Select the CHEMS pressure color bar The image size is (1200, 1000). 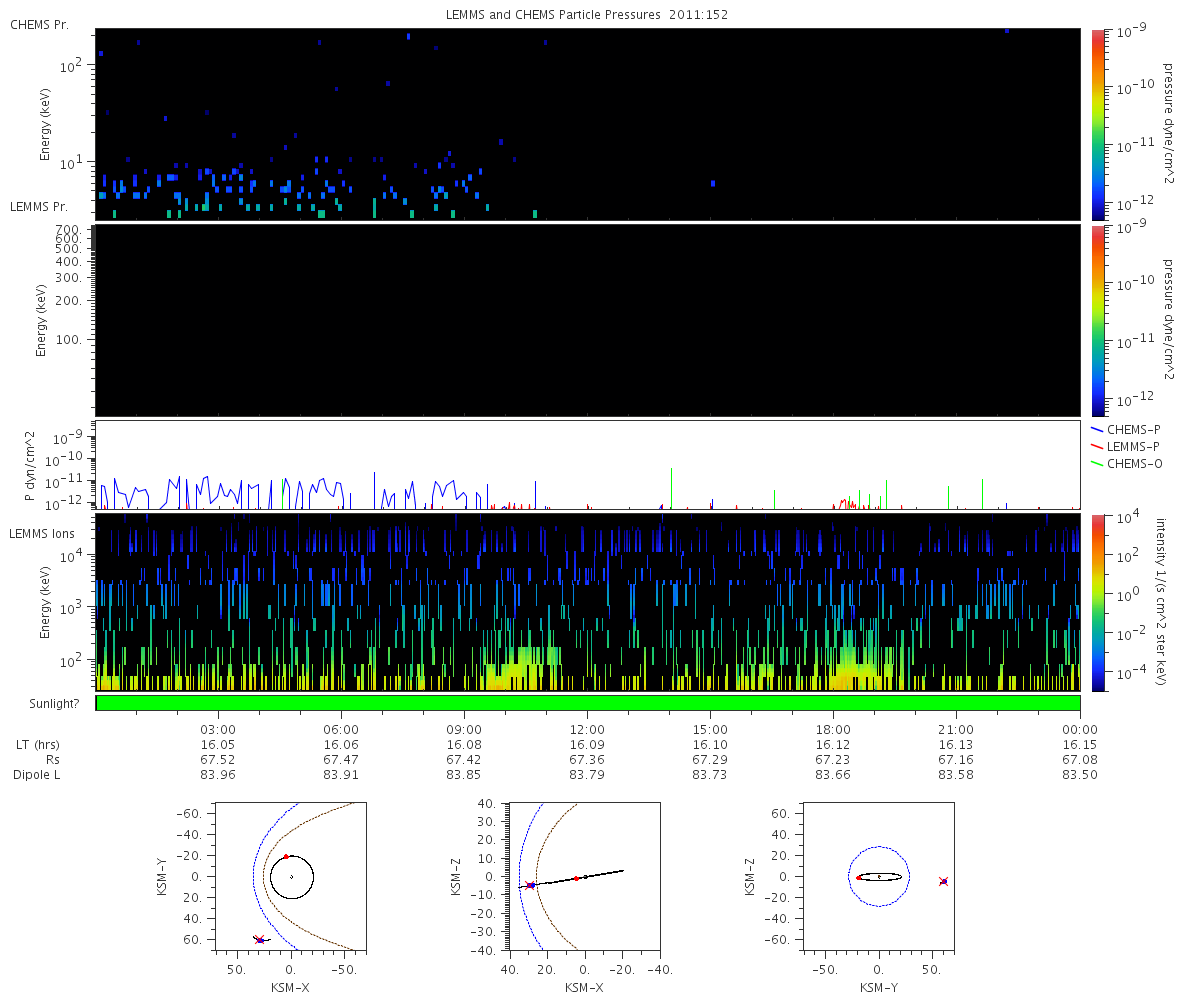(1097, 124)
